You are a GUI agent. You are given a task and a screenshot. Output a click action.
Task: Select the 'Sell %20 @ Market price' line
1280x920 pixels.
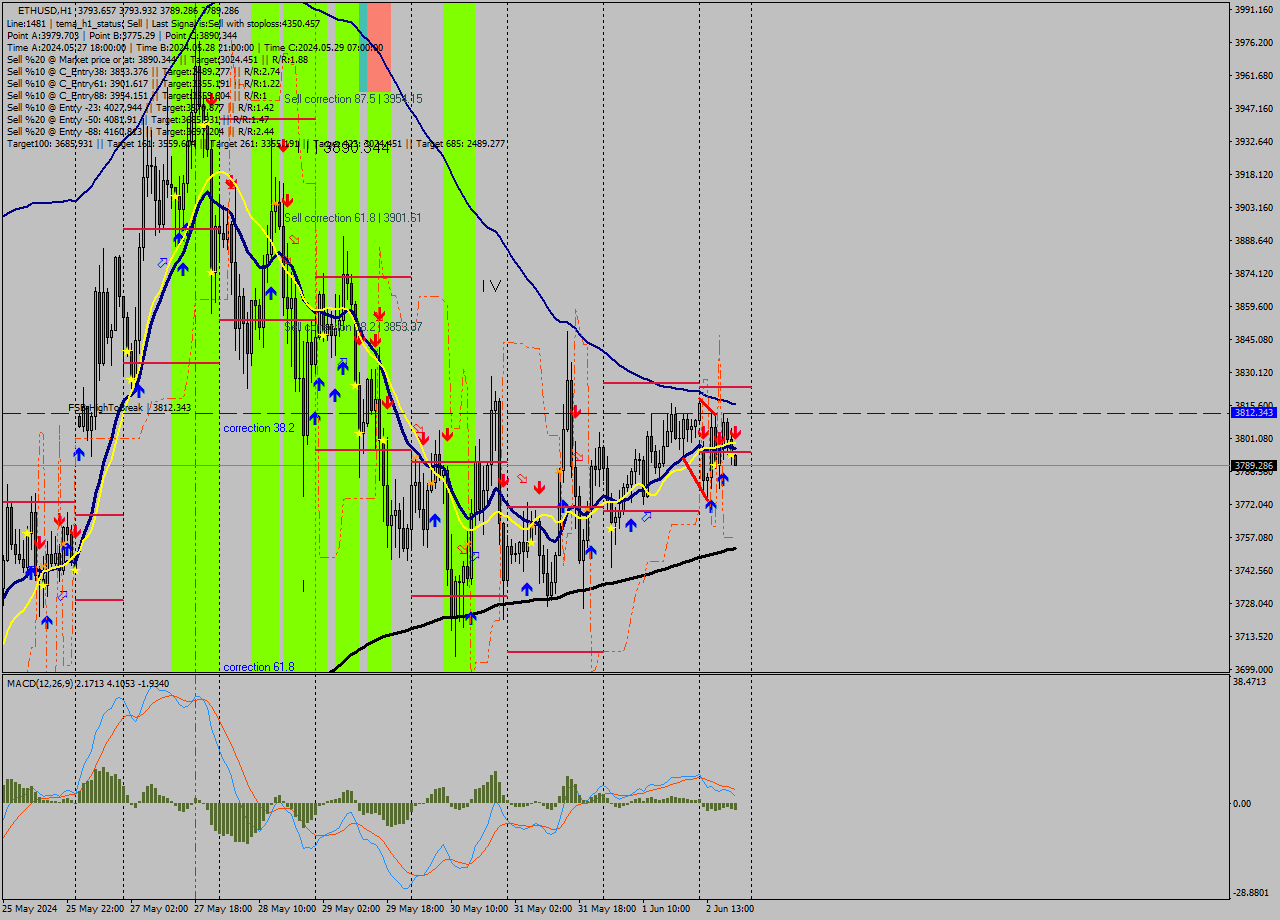coord(157,59)
